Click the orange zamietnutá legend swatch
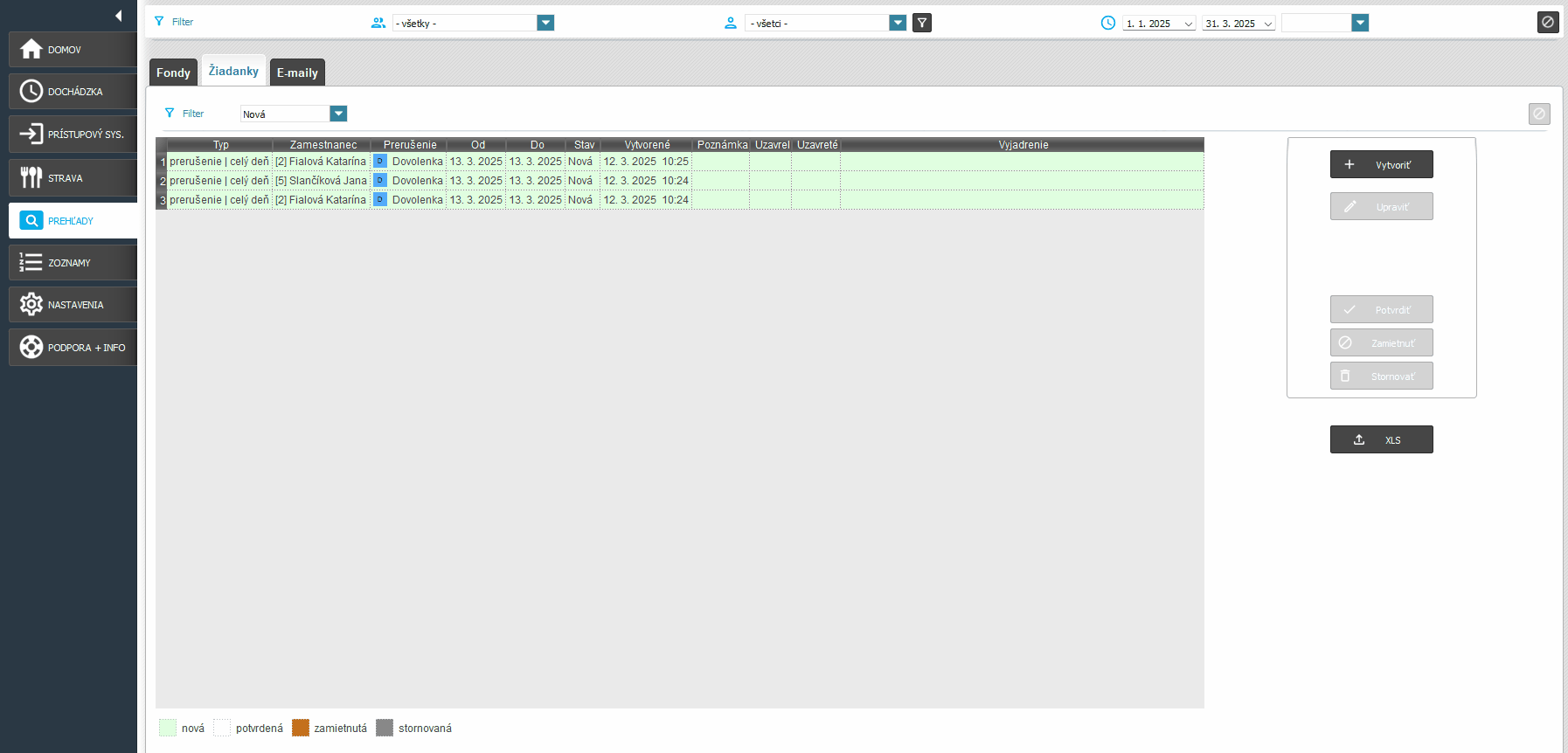 click(301, 728)
